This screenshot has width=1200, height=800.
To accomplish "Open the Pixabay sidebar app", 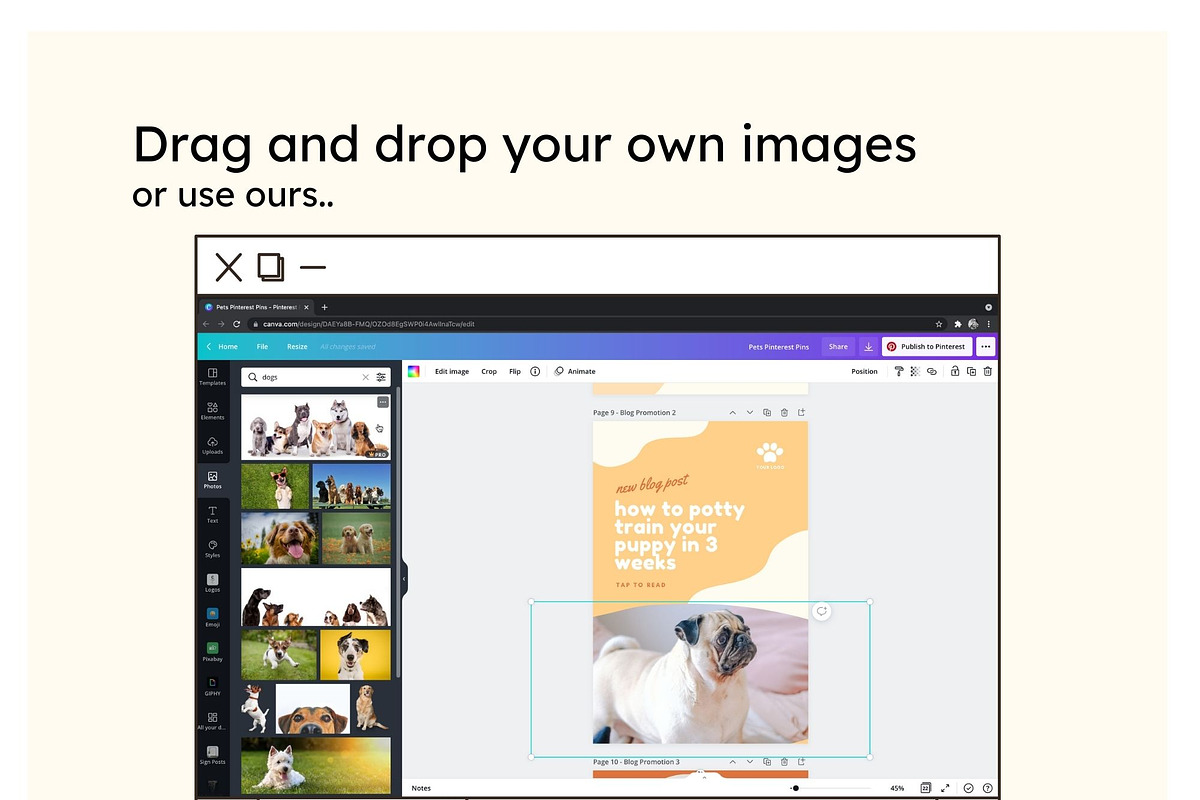I will click(x=212, y=651).
